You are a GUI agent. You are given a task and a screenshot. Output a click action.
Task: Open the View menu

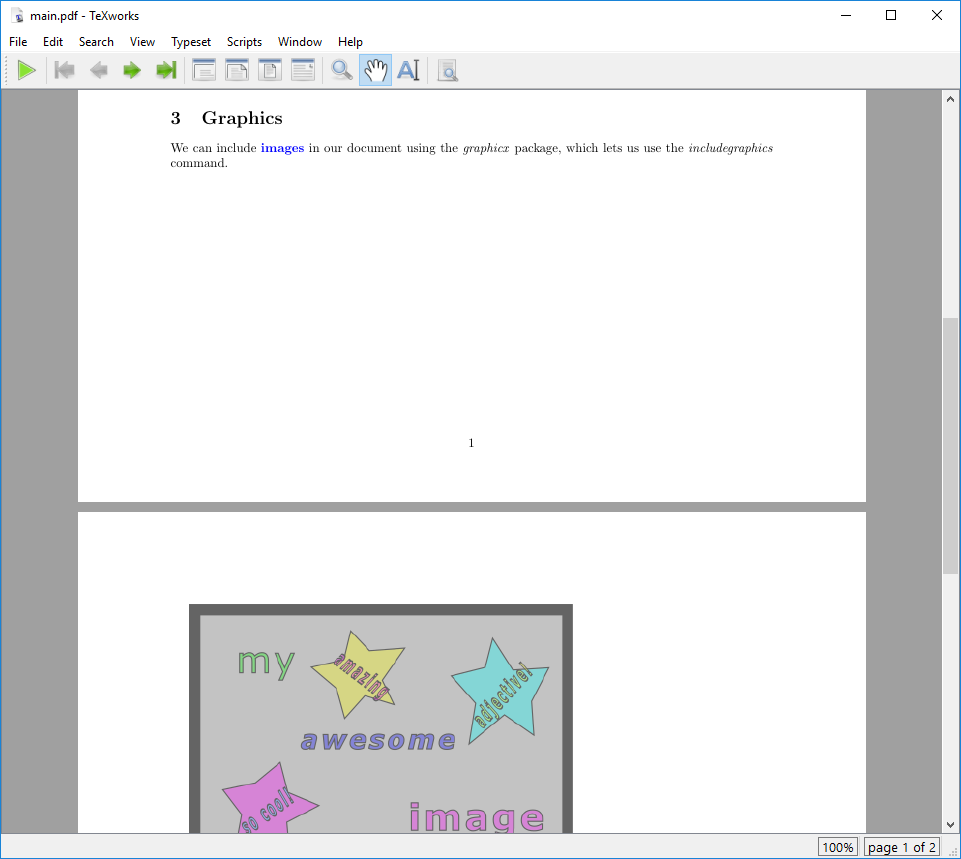tap(142, 41)
